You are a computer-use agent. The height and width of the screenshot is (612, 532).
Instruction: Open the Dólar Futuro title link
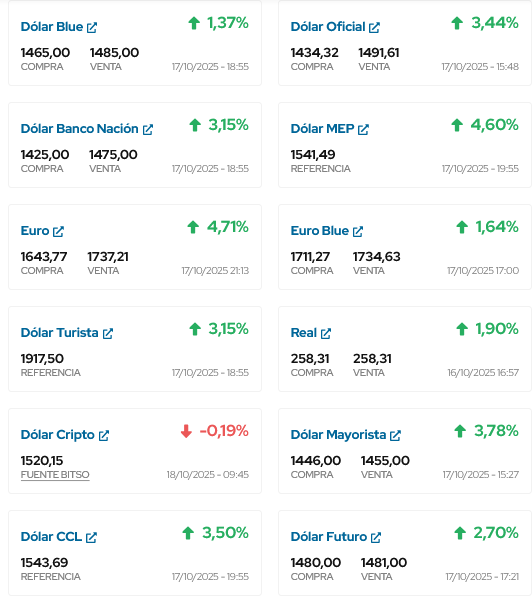(329, 536)
